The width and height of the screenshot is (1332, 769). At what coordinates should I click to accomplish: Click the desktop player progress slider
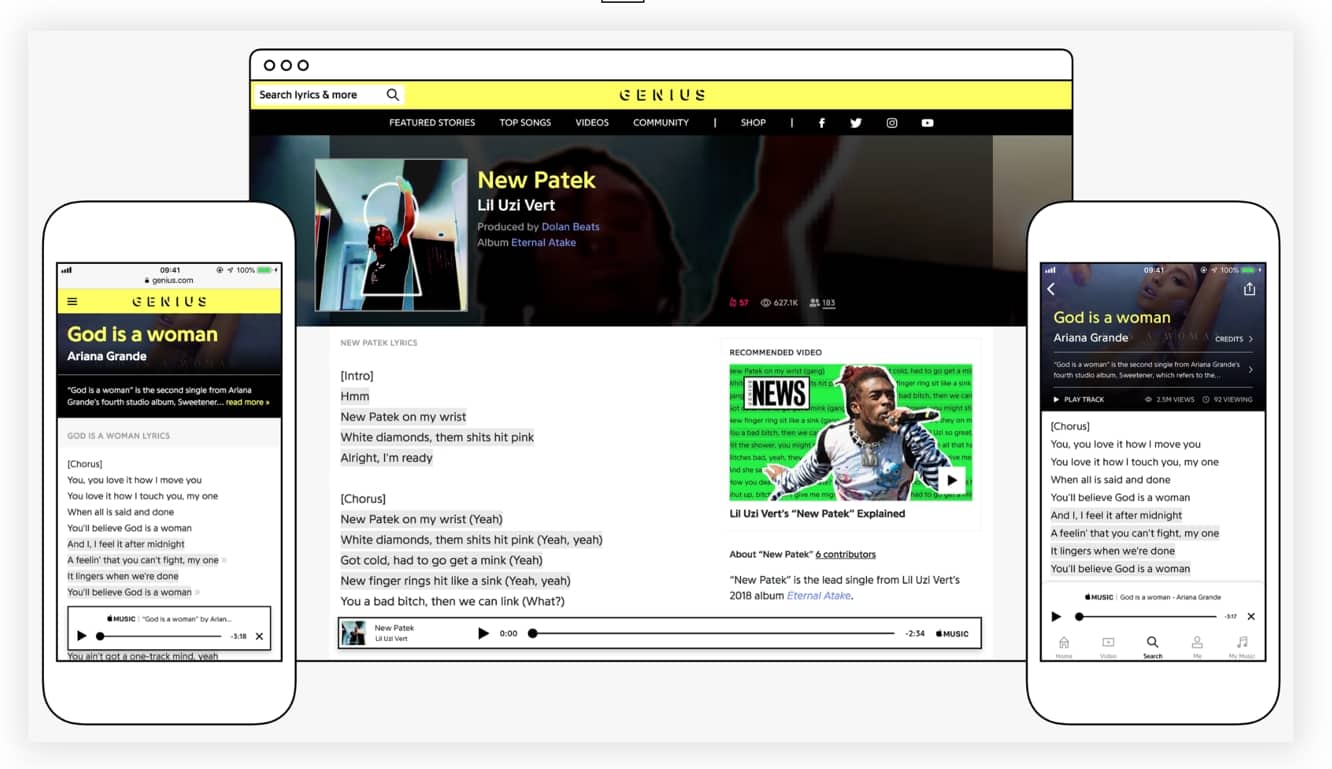(712, 633)
